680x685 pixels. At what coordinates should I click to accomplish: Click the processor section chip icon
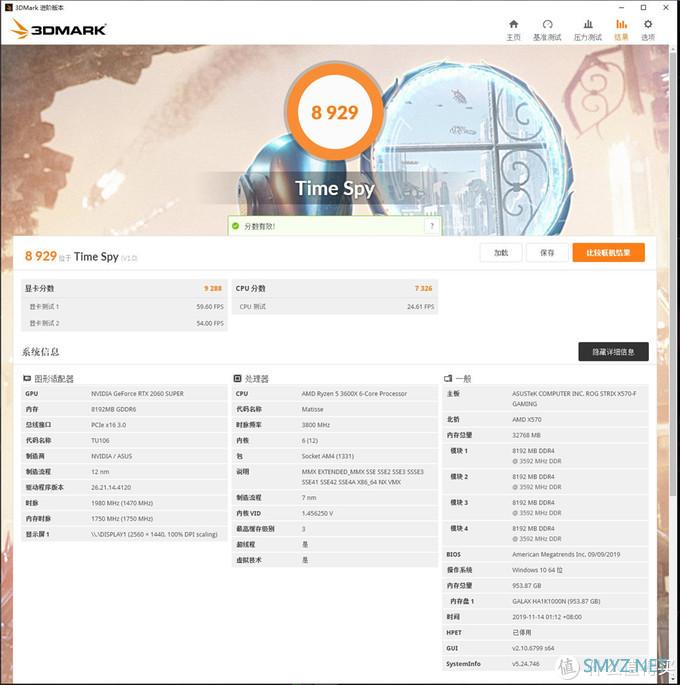click(x=238, y=378)
